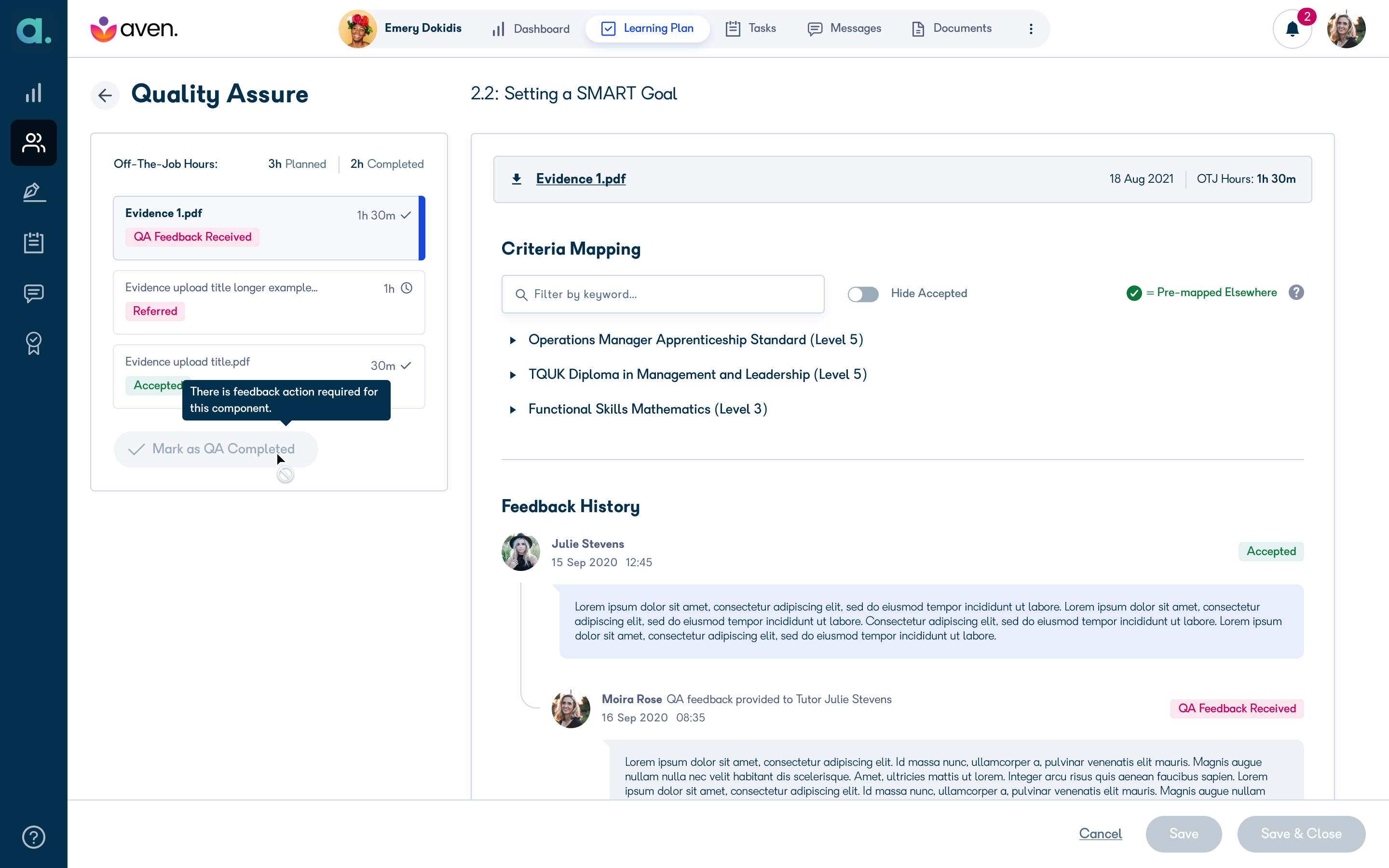
Task: Go back using the arrow beside Quality Assure
Action: (105, 95)
